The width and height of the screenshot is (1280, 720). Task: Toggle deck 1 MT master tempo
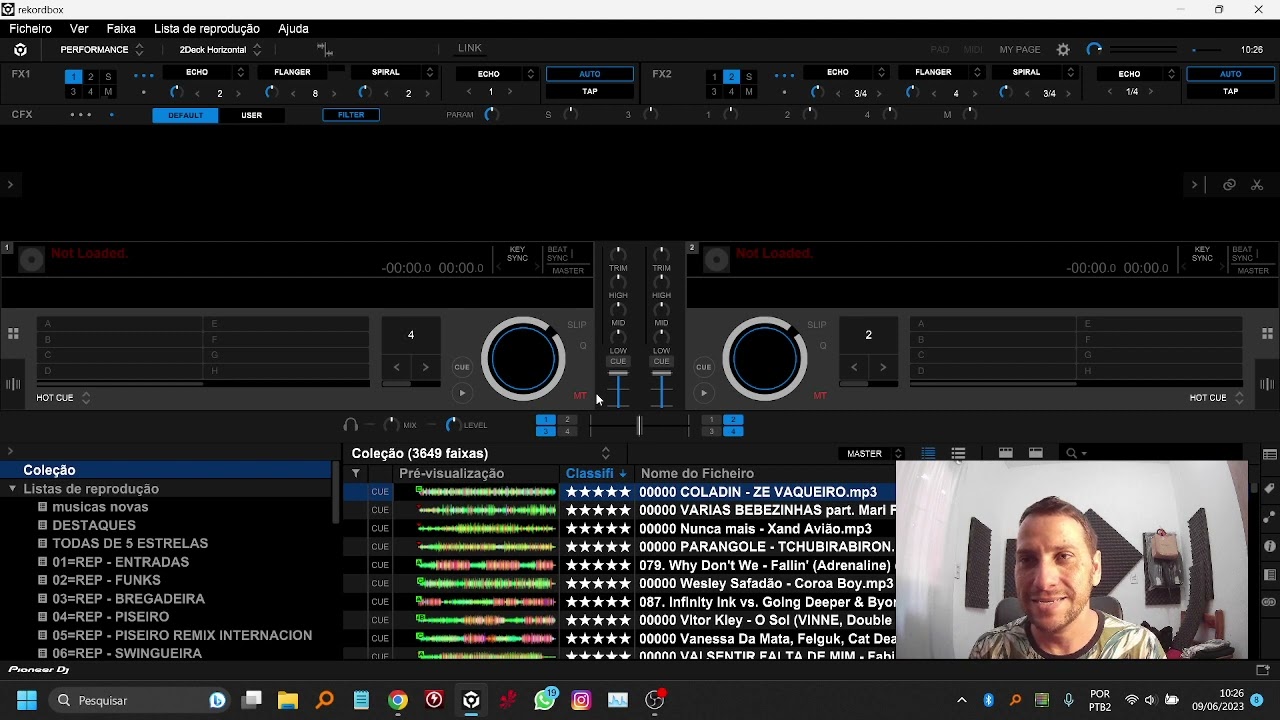pos(580,396)
